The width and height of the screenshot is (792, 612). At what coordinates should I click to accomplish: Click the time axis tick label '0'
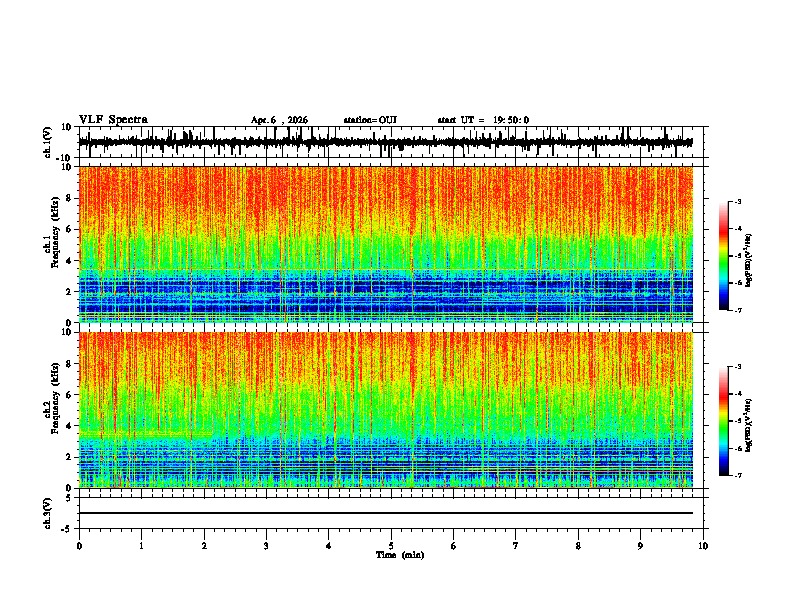click(x=79, y=546)
